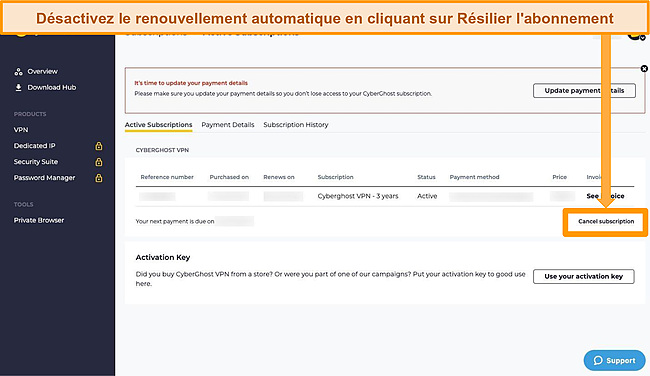650x376 pixels.
Task: Click the Purchased on column header
Action: point(229,177)
